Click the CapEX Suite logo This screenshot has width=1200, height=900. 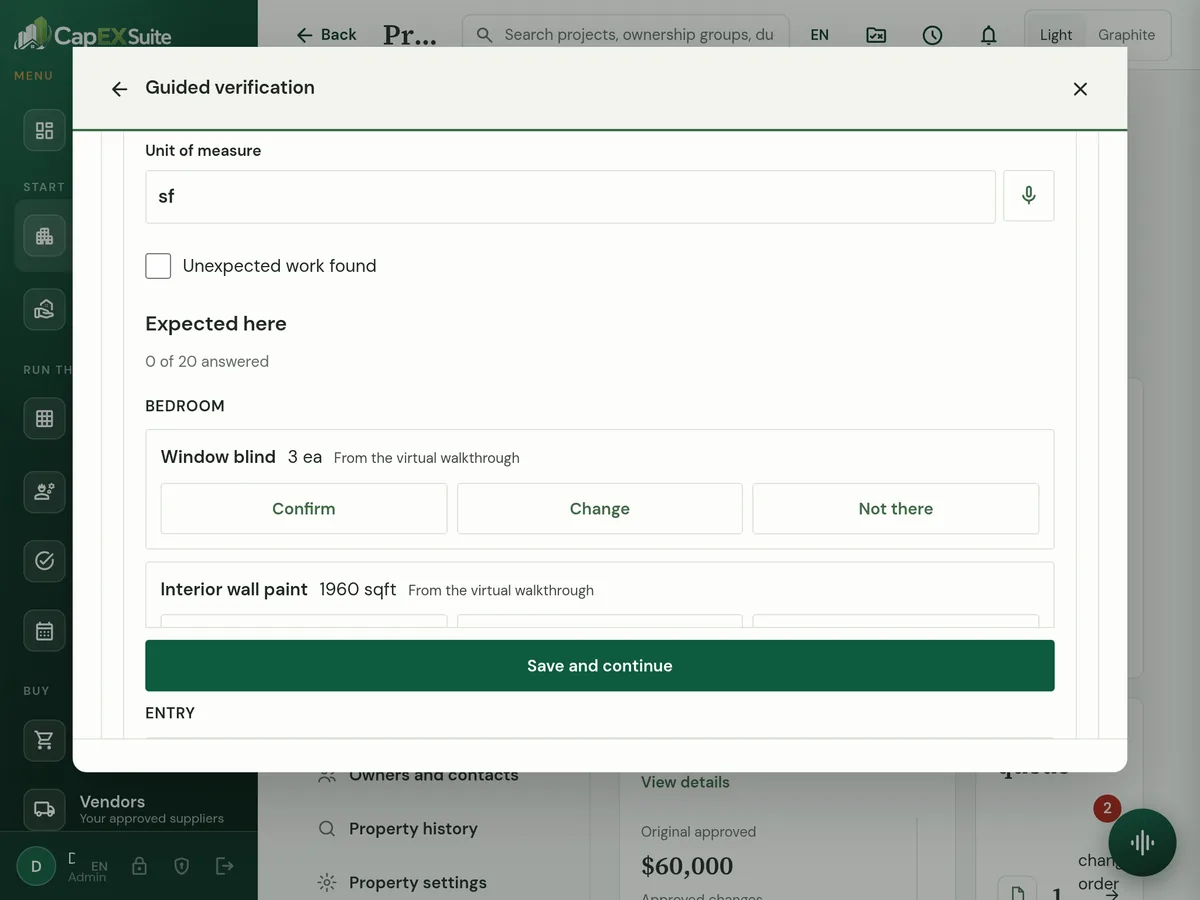93,35
